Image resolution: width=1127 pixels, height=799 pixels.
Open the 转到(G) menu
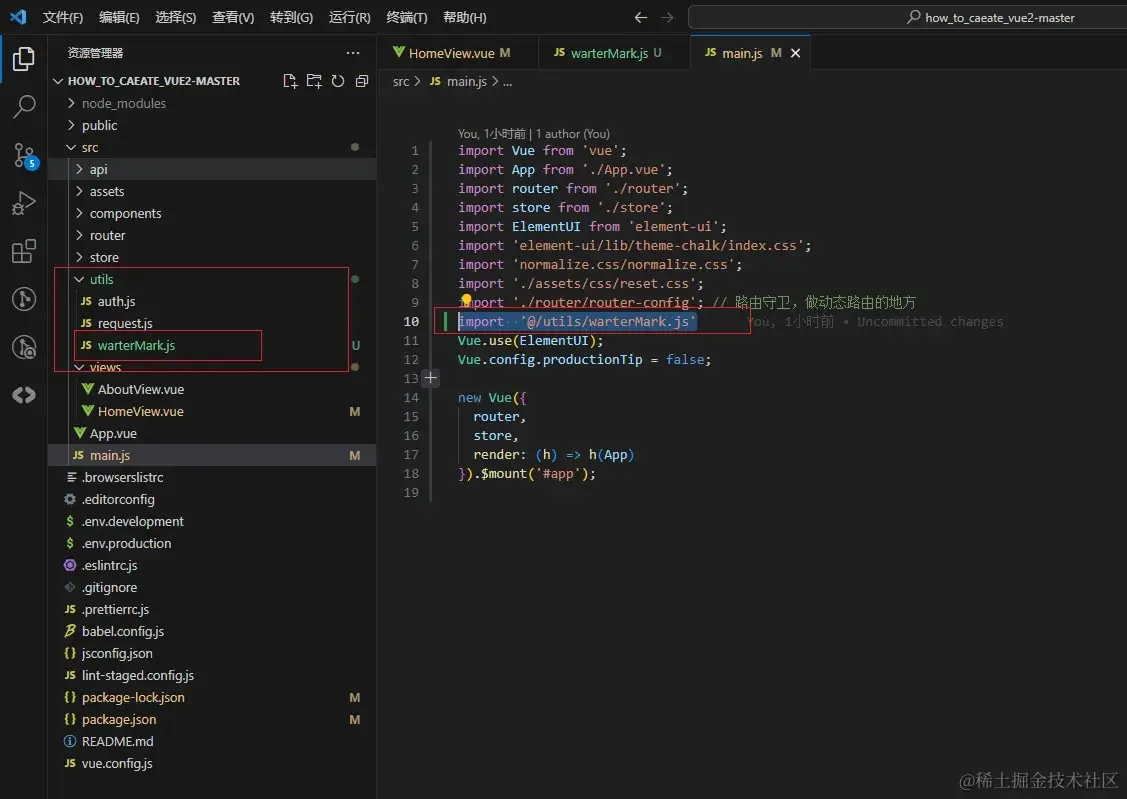click(291, 17)
